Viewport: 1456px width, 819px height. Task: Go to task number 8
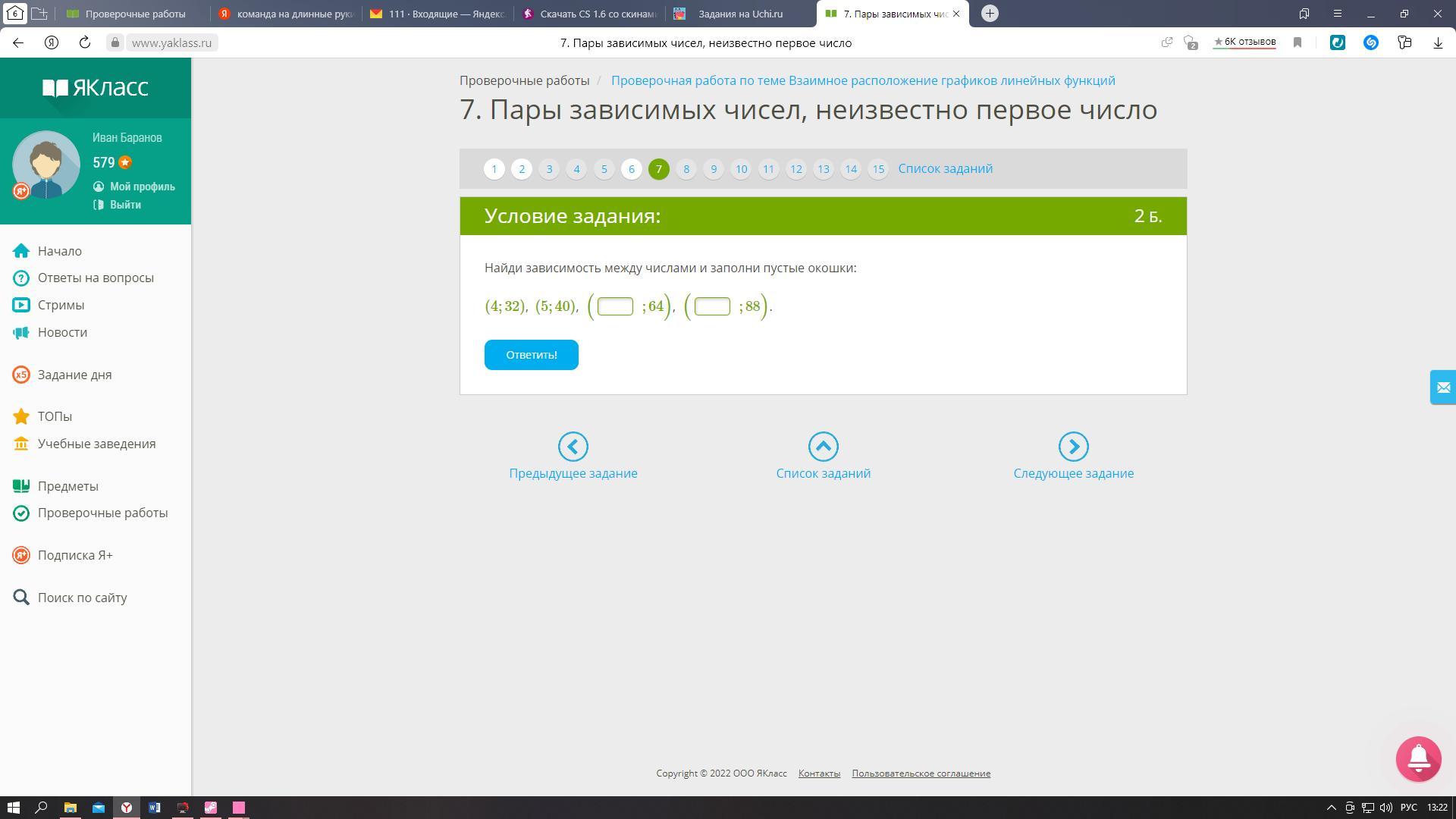click(686, 169)
